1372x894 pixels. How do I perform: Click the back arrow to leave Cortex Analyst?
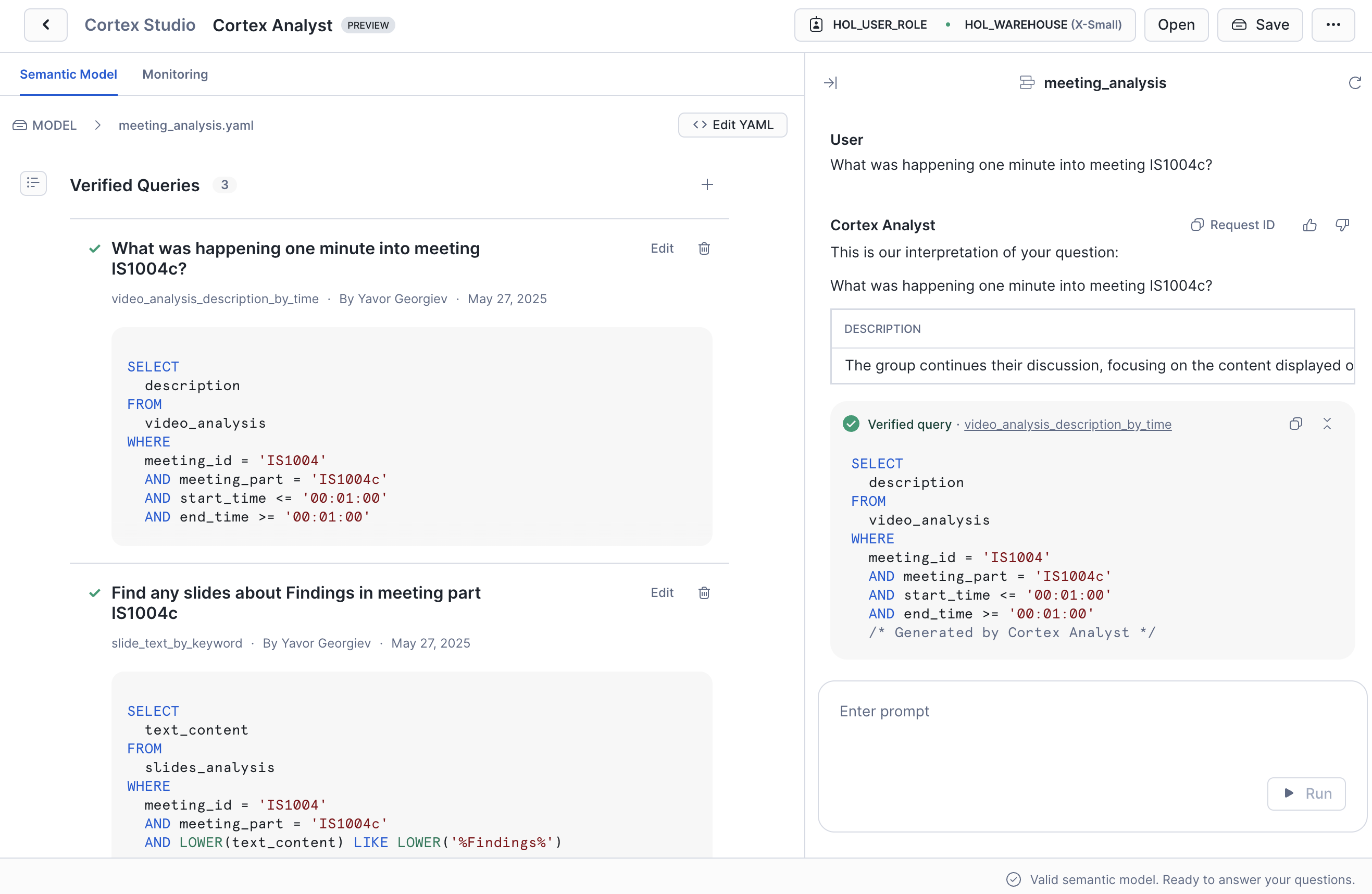click(x=45, y=25)
